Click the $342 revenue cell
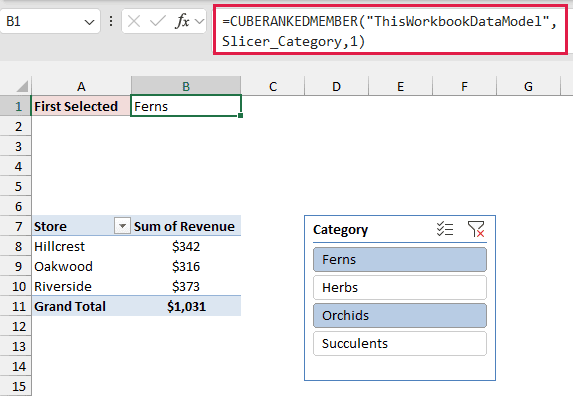 pyautogui.click(x=186, y=246)
